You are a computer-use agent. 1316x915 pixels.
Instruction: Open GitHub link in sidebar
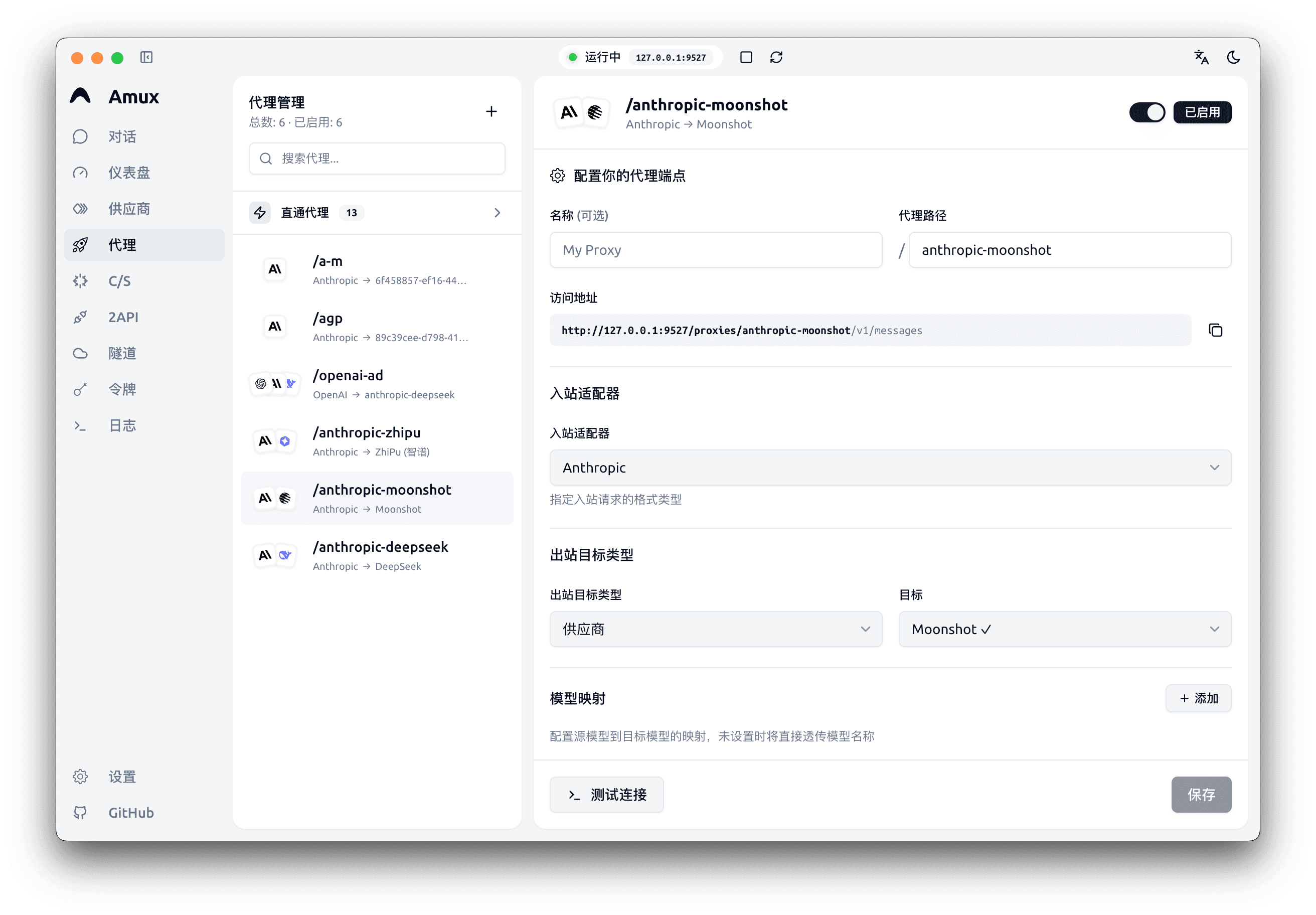[x=144, y=814]
